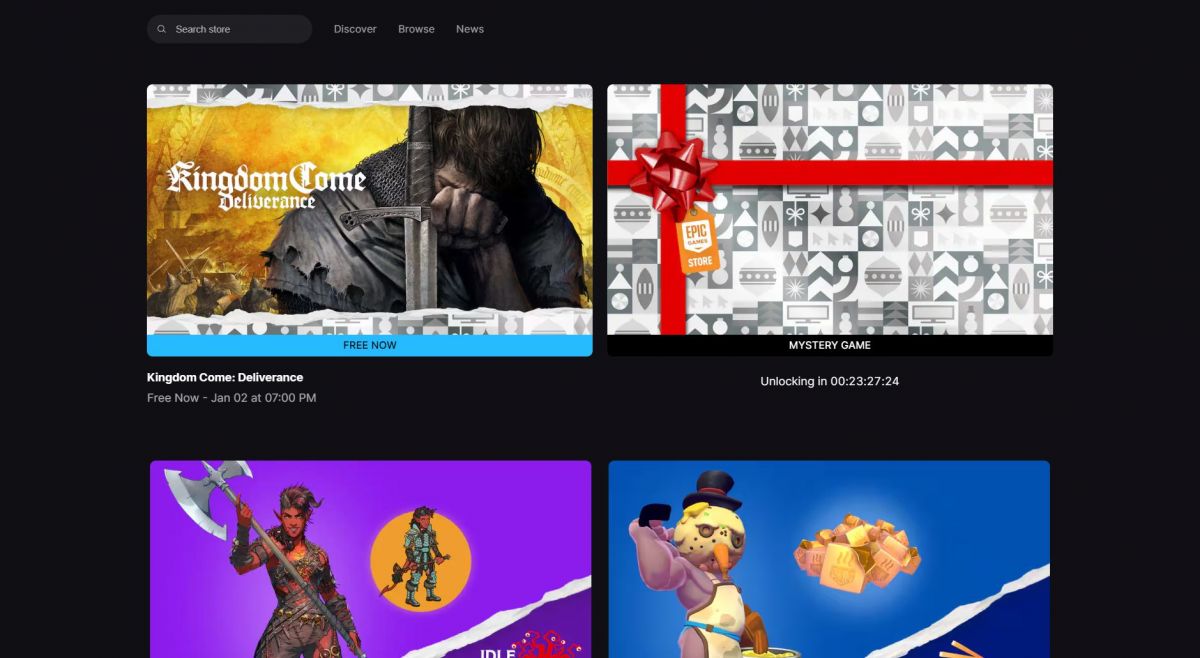
Task: Click the magnifier icon in search bar
Action: tap(162, 29)
